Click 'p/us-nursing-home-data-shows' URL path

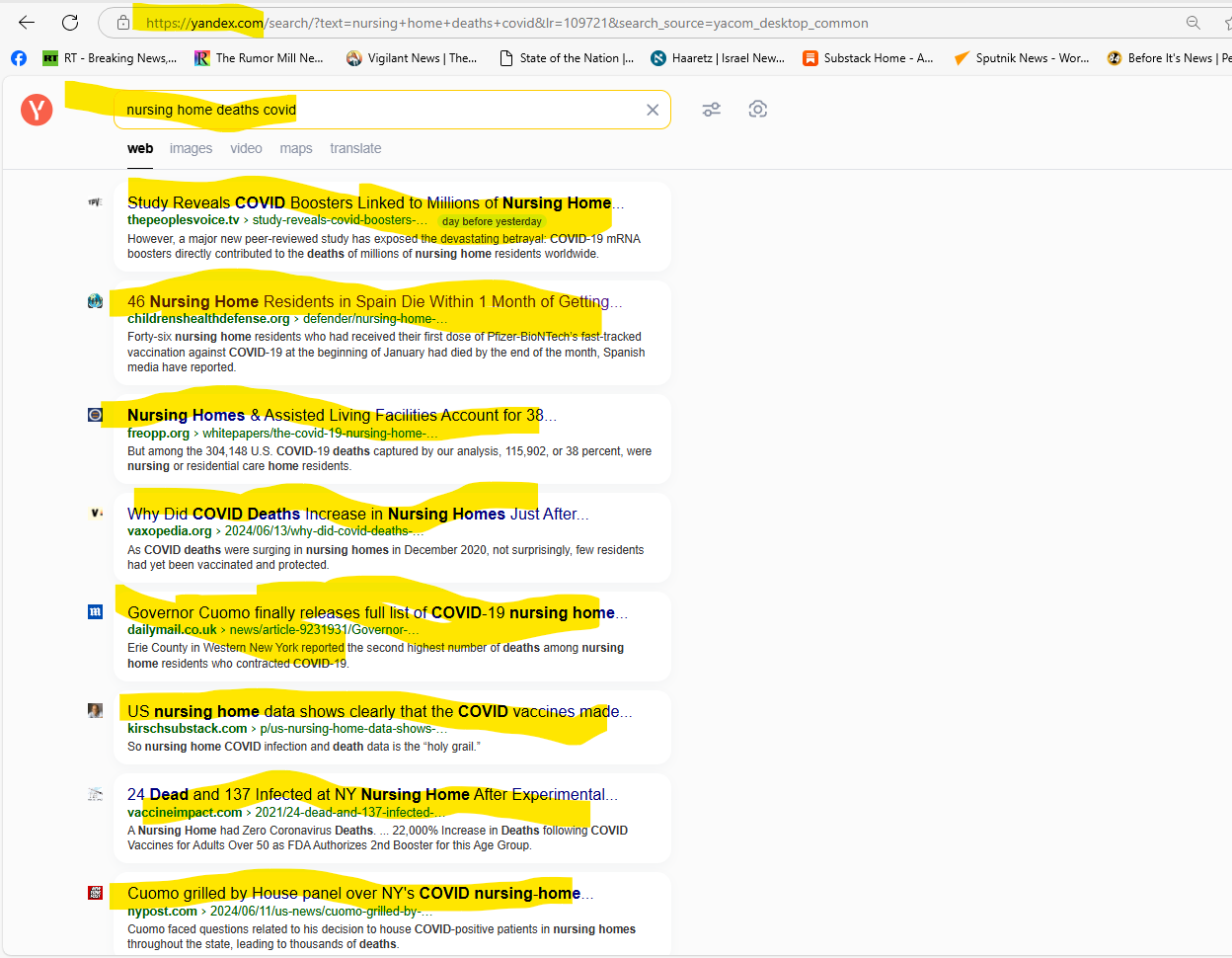point(353,729)
